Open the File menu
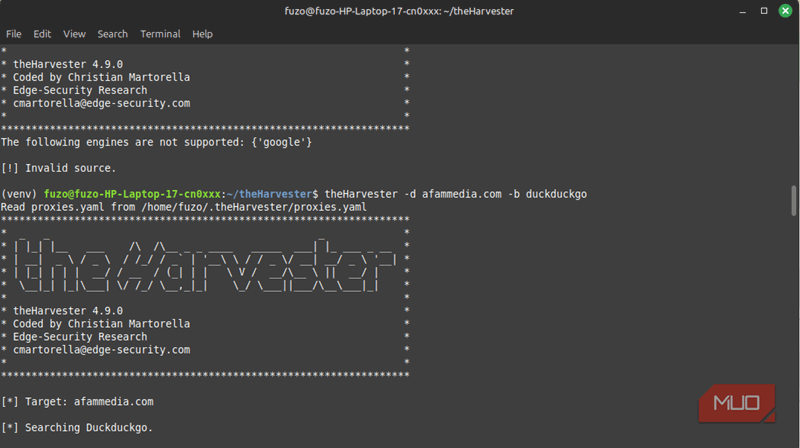 (14, 34)
